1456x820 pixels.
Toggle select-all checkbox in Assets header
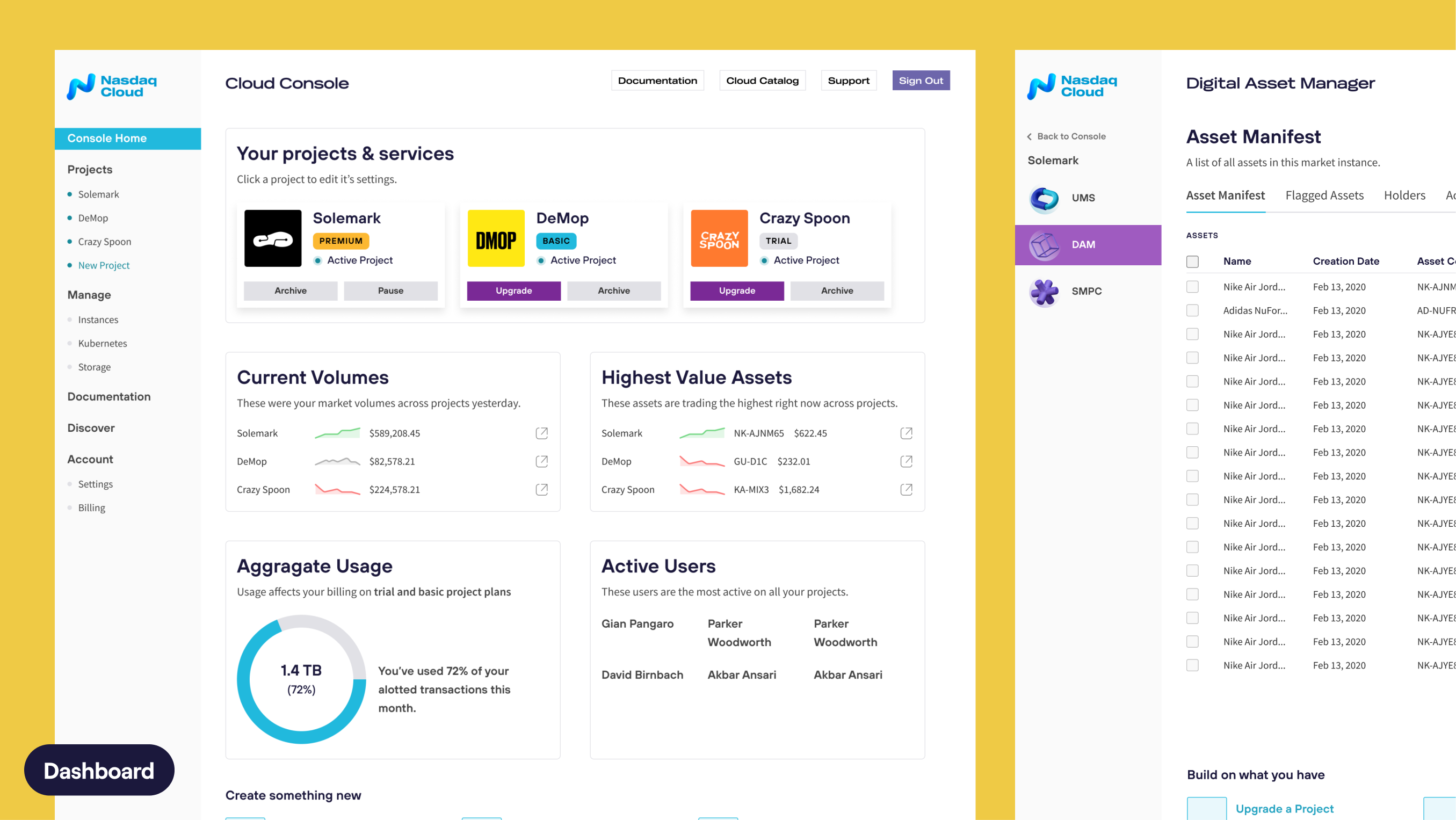click(1192, 262)
